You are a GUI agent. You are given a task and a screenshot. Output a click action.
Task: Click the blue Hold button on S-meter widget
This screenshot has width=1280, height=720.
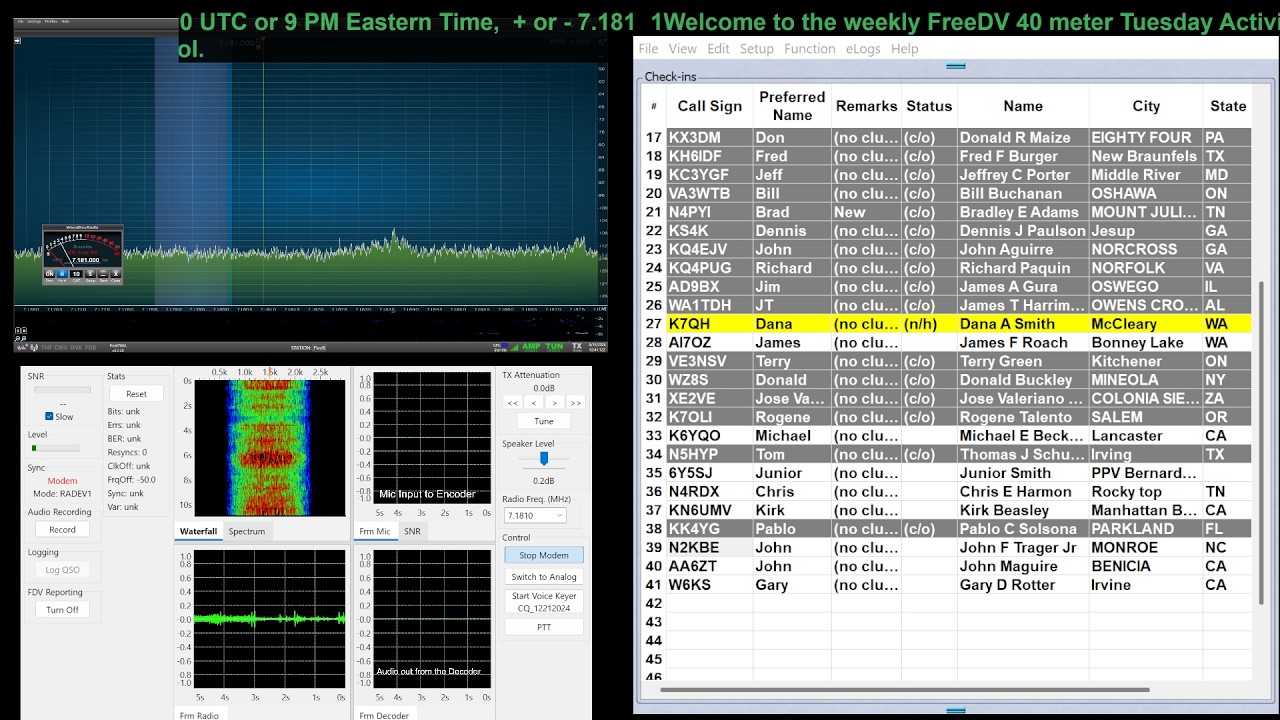(x=62, y=273)
